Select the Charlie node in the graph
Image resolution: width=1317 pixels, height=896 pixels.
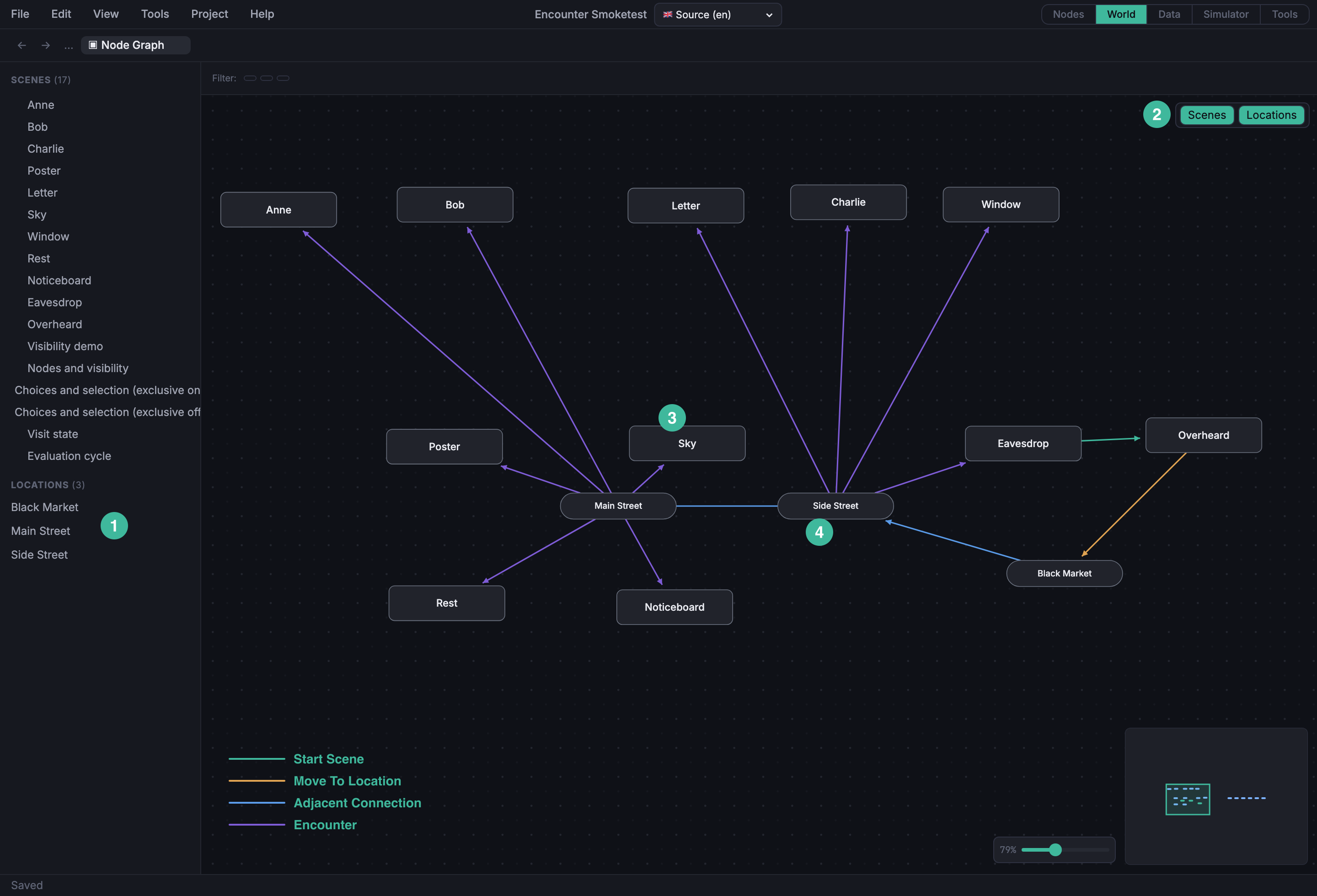pyautogui.click(x=848, y=202)
